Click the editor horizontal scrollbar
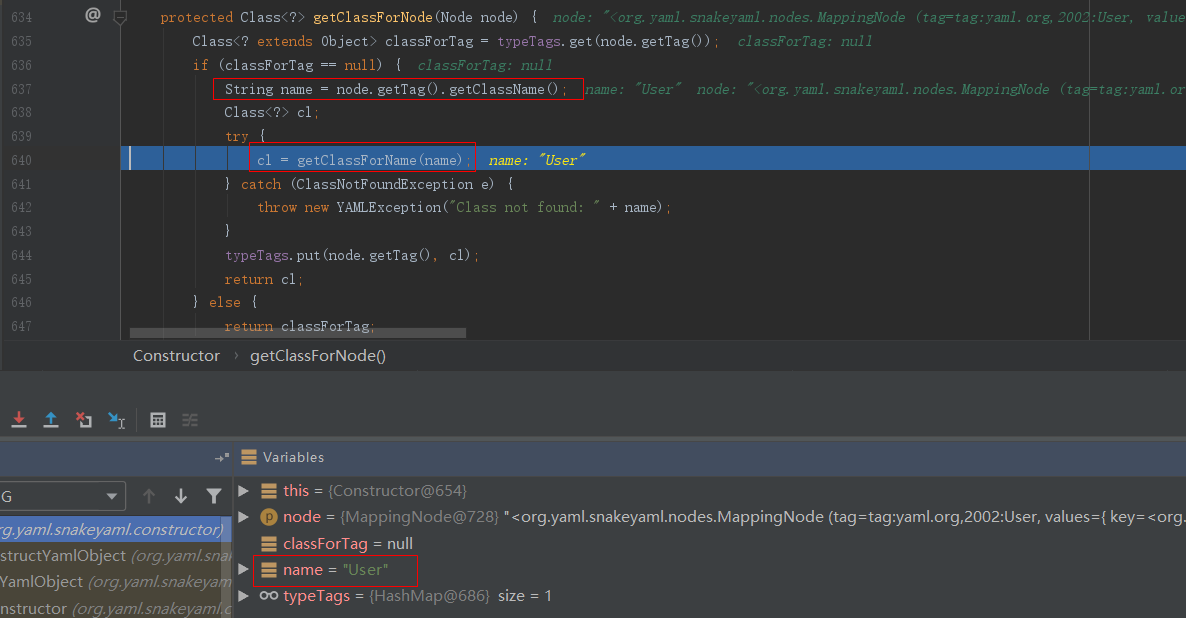 298,333
